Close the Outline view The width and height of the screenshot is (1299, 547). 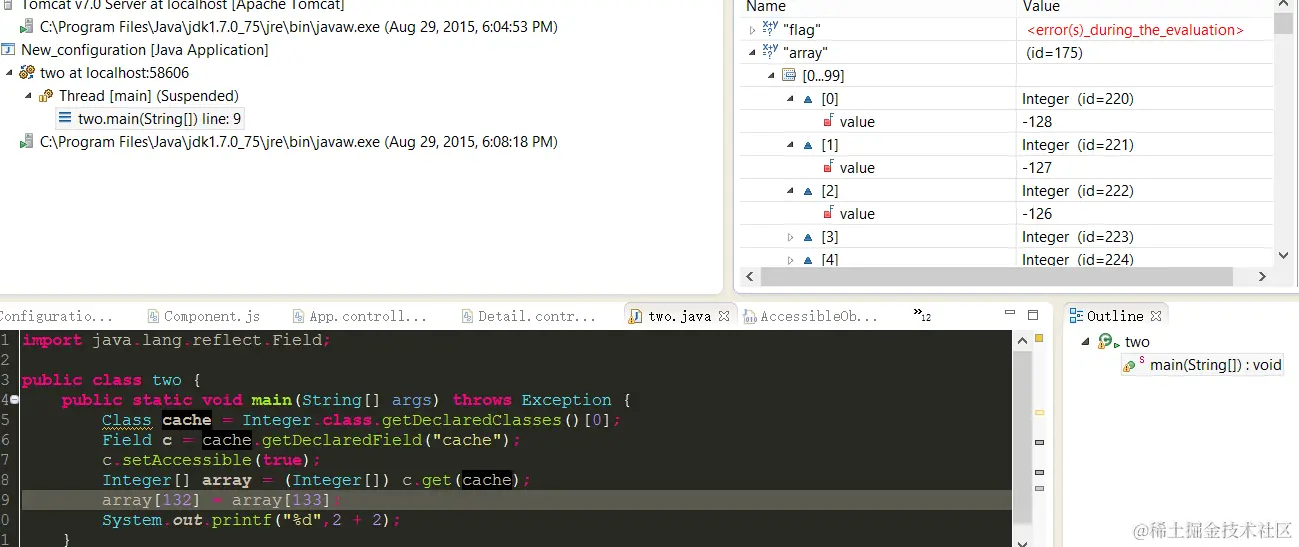coord(1155,316)
